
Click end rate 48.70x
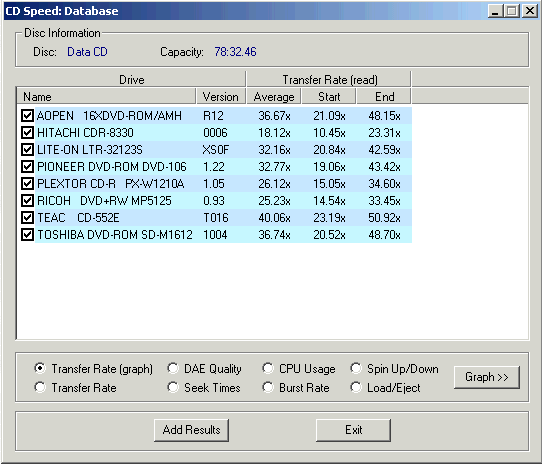pyautogui.click(x=384, y=234)
